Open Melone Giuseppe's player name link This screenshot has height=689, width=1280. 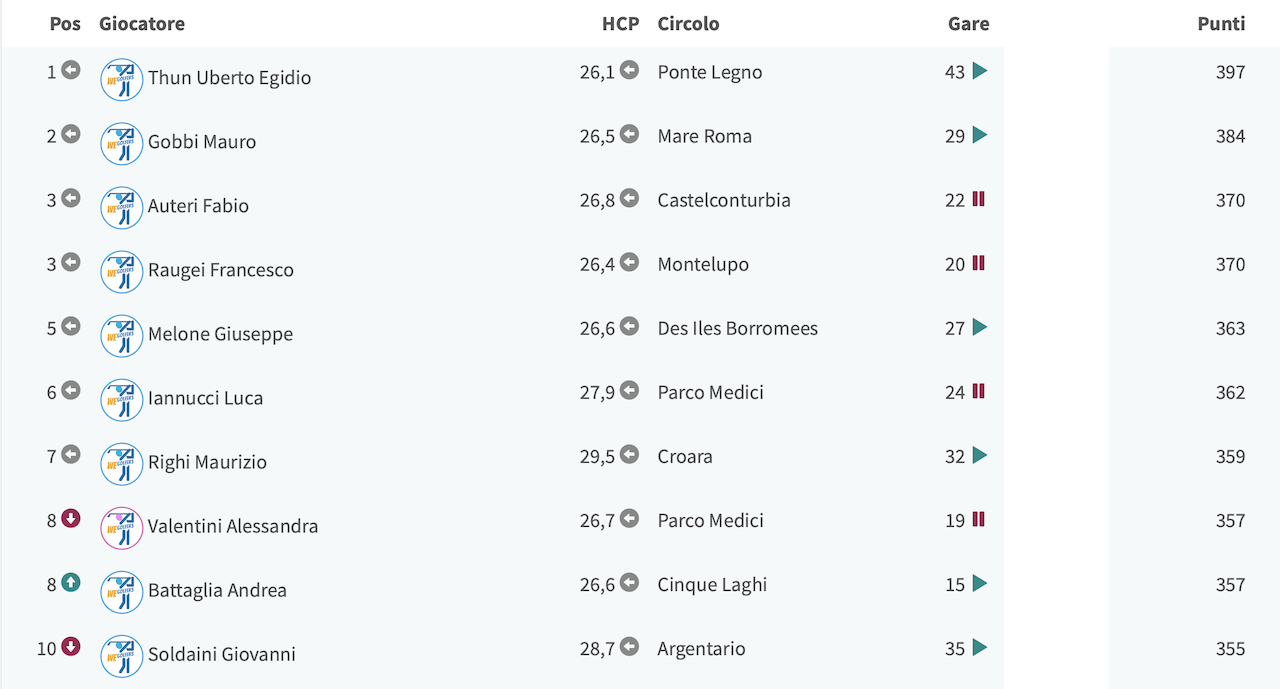pos(220,334)
